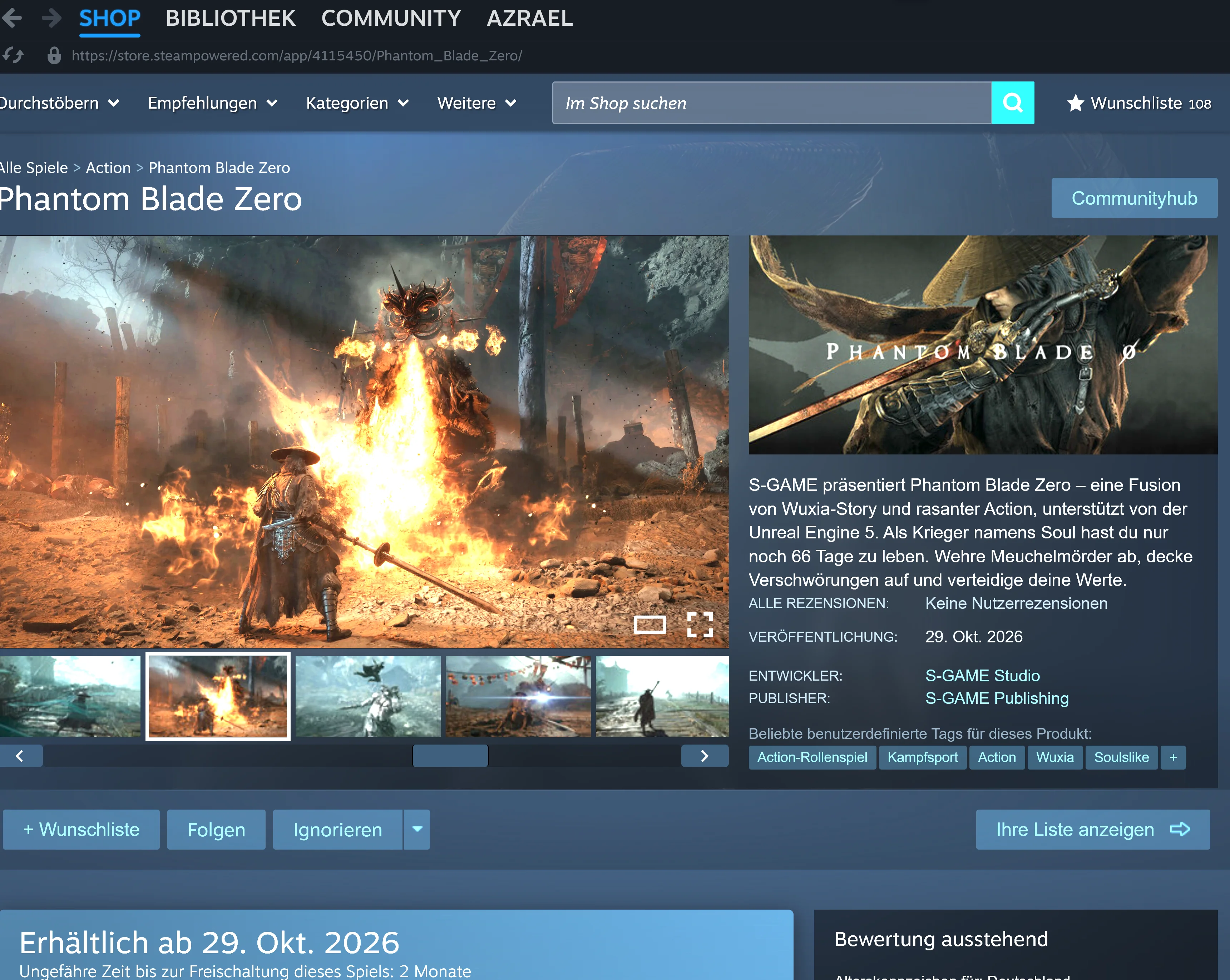Viewport: 1230px width, 980px height.
Task: Go forward with the forward arrow
Action: (52, 18)
